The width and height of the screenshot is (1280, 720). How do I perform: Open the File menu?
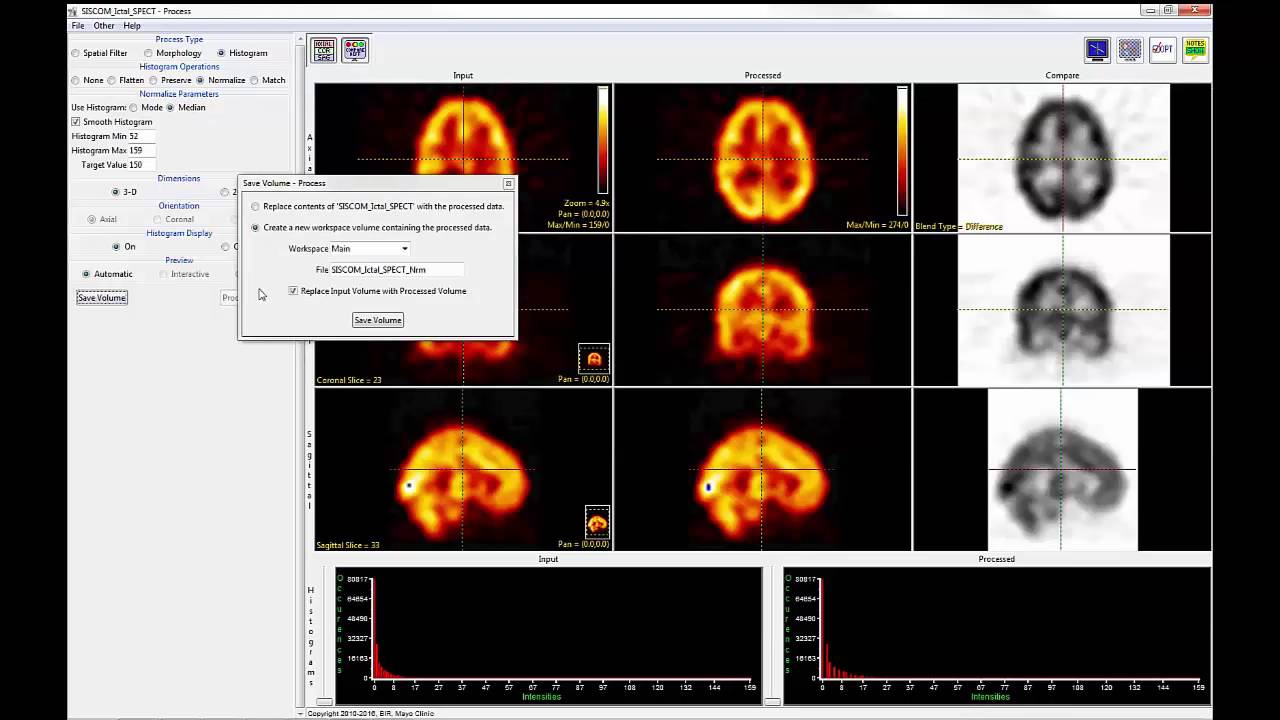pos(78,25)
